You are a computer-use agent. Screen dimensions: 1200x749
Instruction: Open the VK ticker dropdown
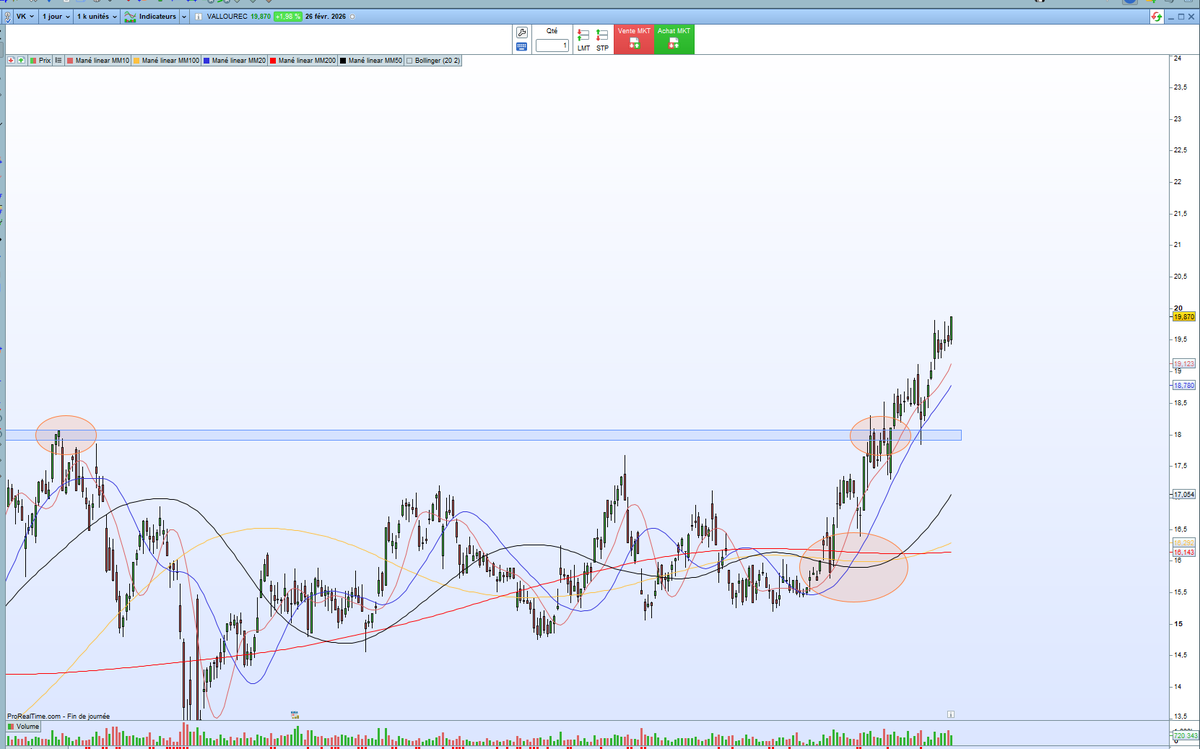(25, 17)
